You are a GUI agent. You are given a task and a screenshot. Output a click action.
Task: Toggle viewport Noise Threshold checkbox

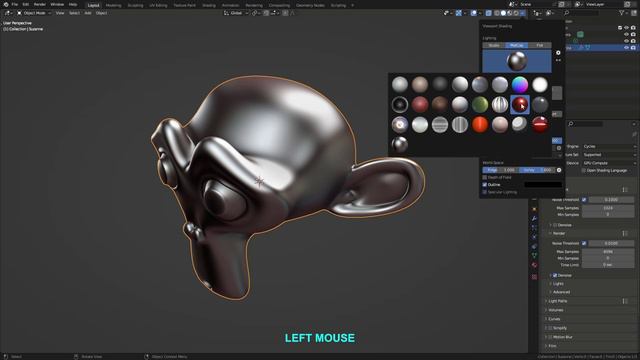click(584, 200)
